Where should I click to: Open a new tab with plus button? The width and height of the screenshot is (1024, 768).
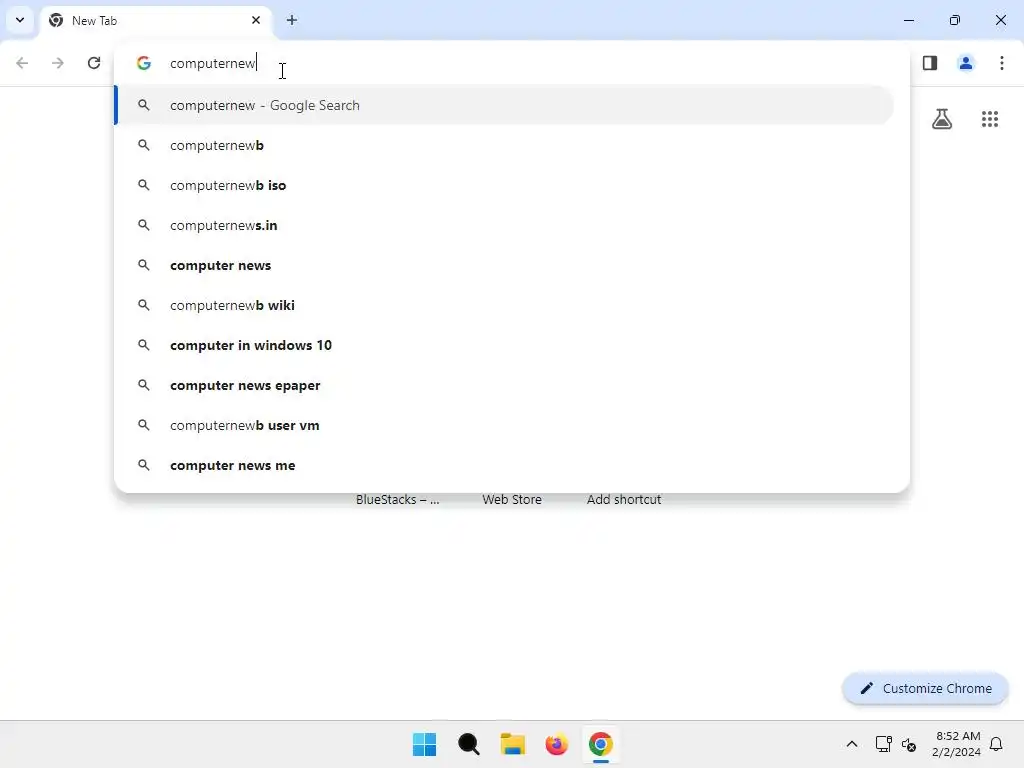tap(292, 20)
